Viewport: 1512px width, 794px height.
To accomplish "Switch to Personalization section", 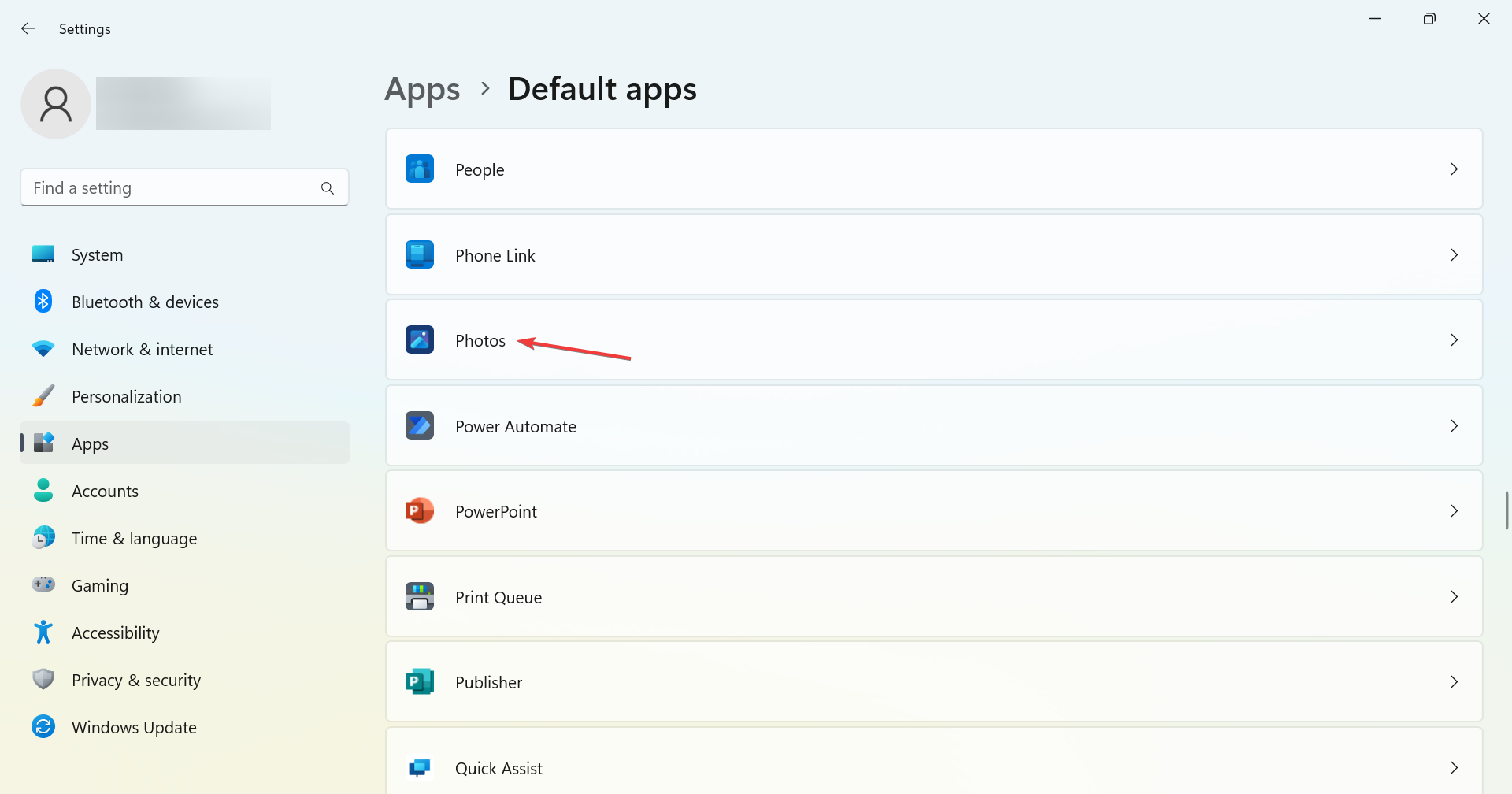I will (x=184, y=396).
